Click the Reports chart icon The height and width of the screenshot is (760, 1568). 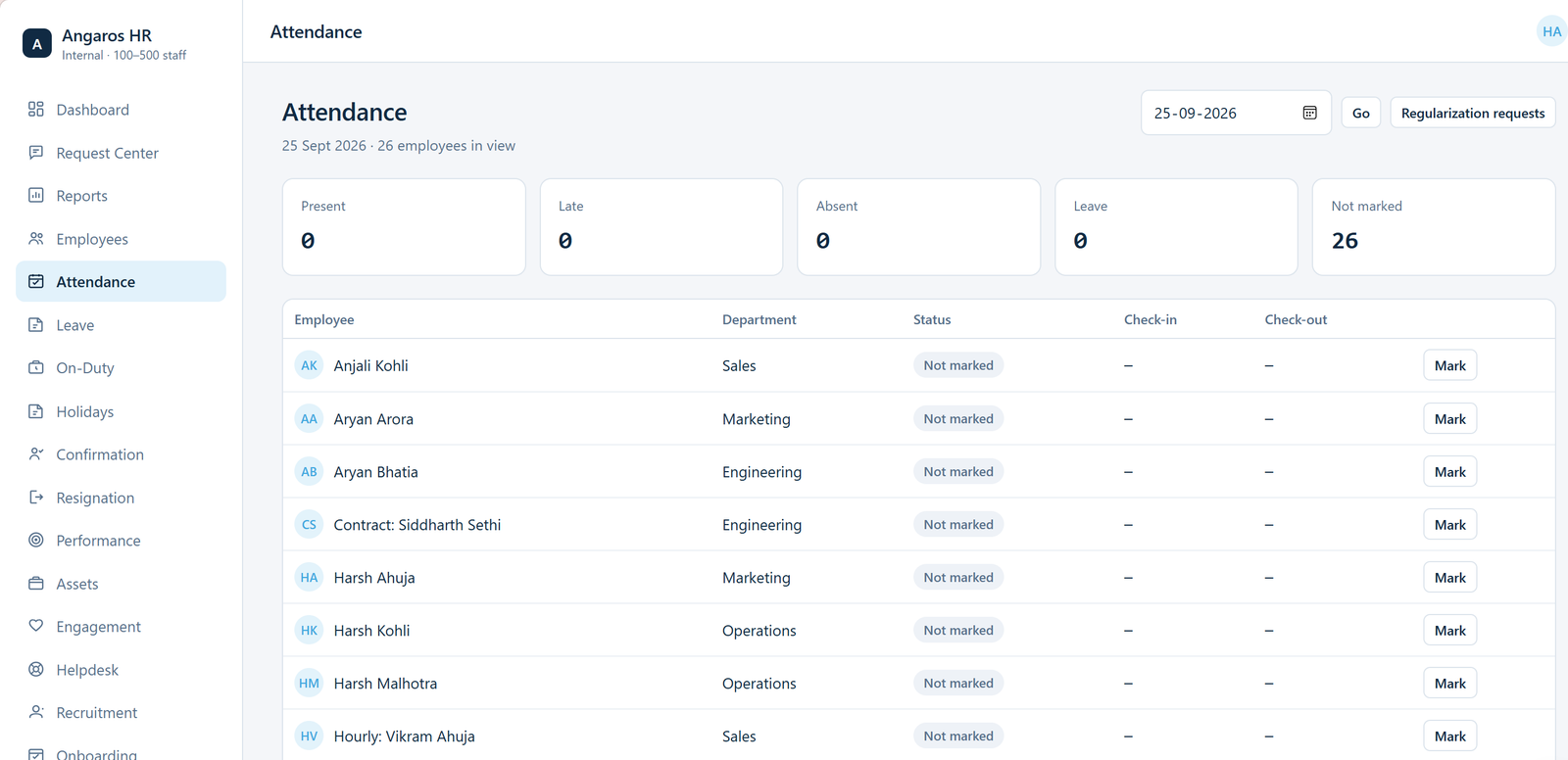(36, 195)
